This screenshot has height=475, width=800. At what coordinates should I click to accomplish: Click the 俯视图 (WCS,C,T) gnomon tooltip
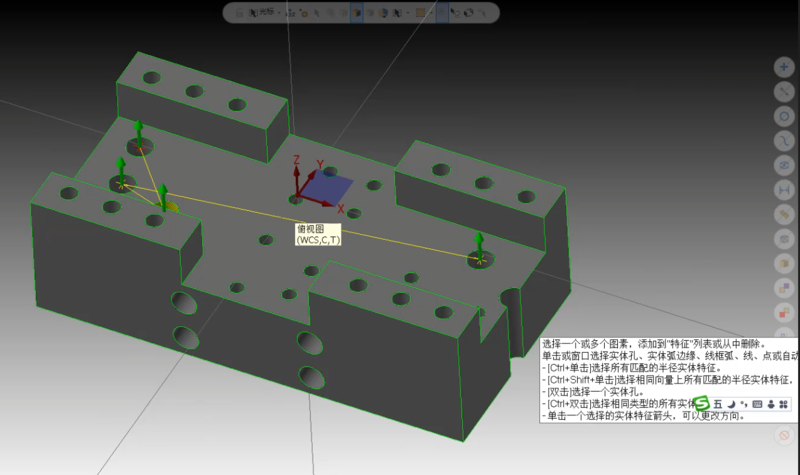318,234
